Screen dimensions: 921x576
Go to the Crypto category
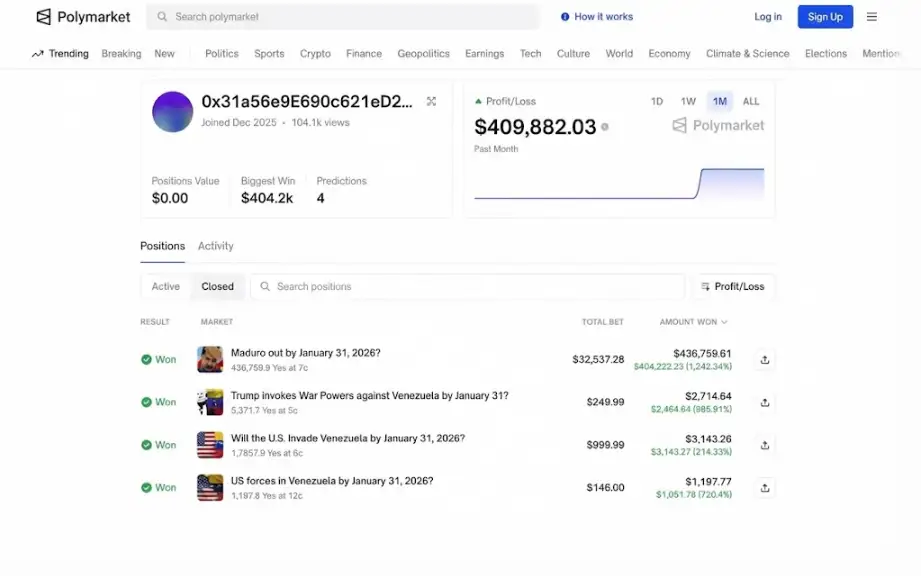[315, 54]
